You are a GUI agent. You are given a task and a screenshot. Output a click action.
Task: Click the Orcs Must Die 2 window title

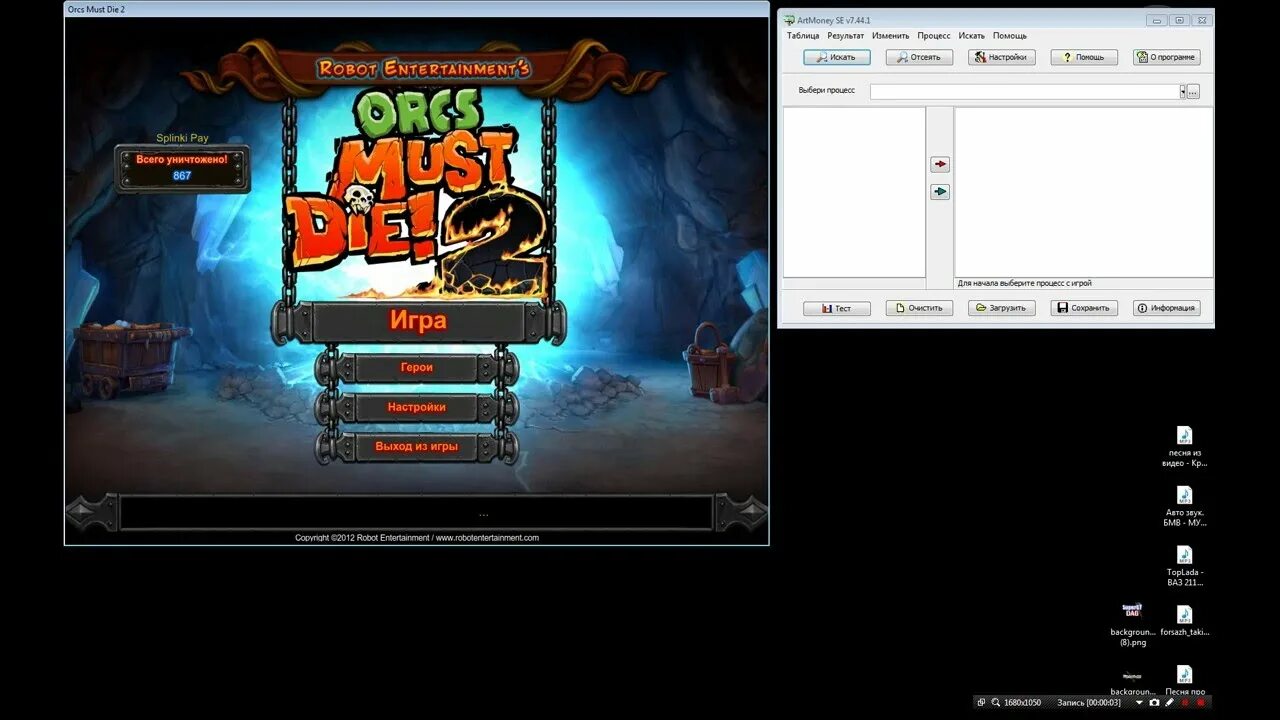pyautogui.click(x=97, y=9)
